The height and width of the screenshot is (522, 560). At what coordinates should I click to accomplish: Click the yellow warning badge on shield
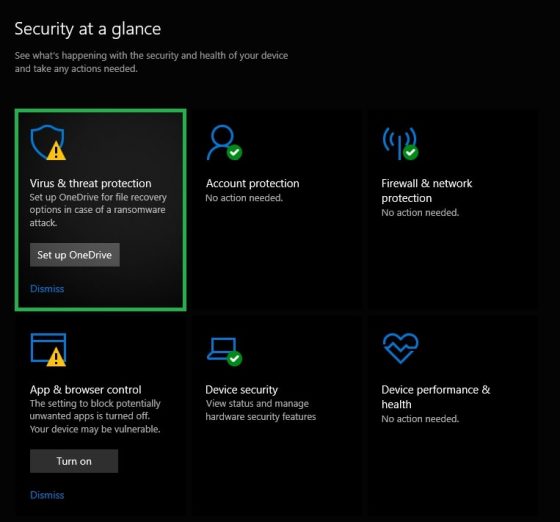[56, 151]
